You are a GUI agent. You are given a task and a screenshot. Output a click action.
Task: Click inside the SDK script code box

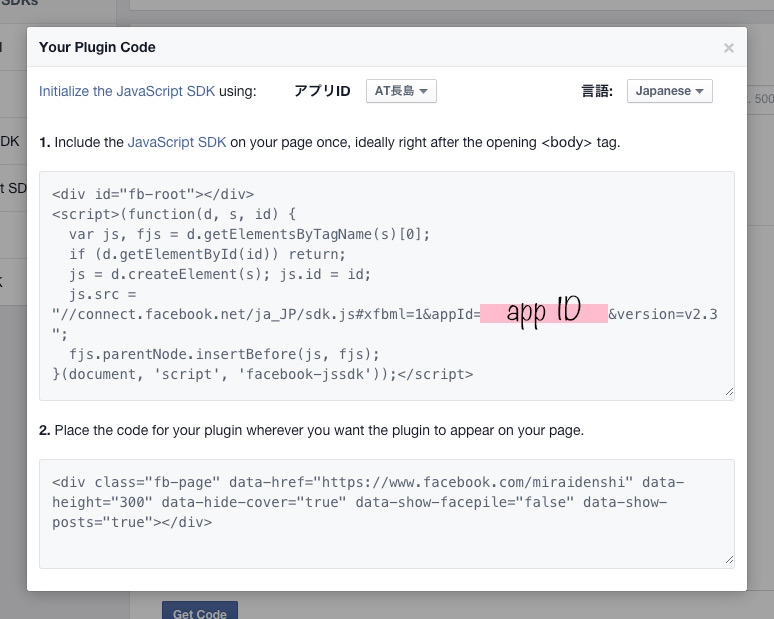point(387,285)
